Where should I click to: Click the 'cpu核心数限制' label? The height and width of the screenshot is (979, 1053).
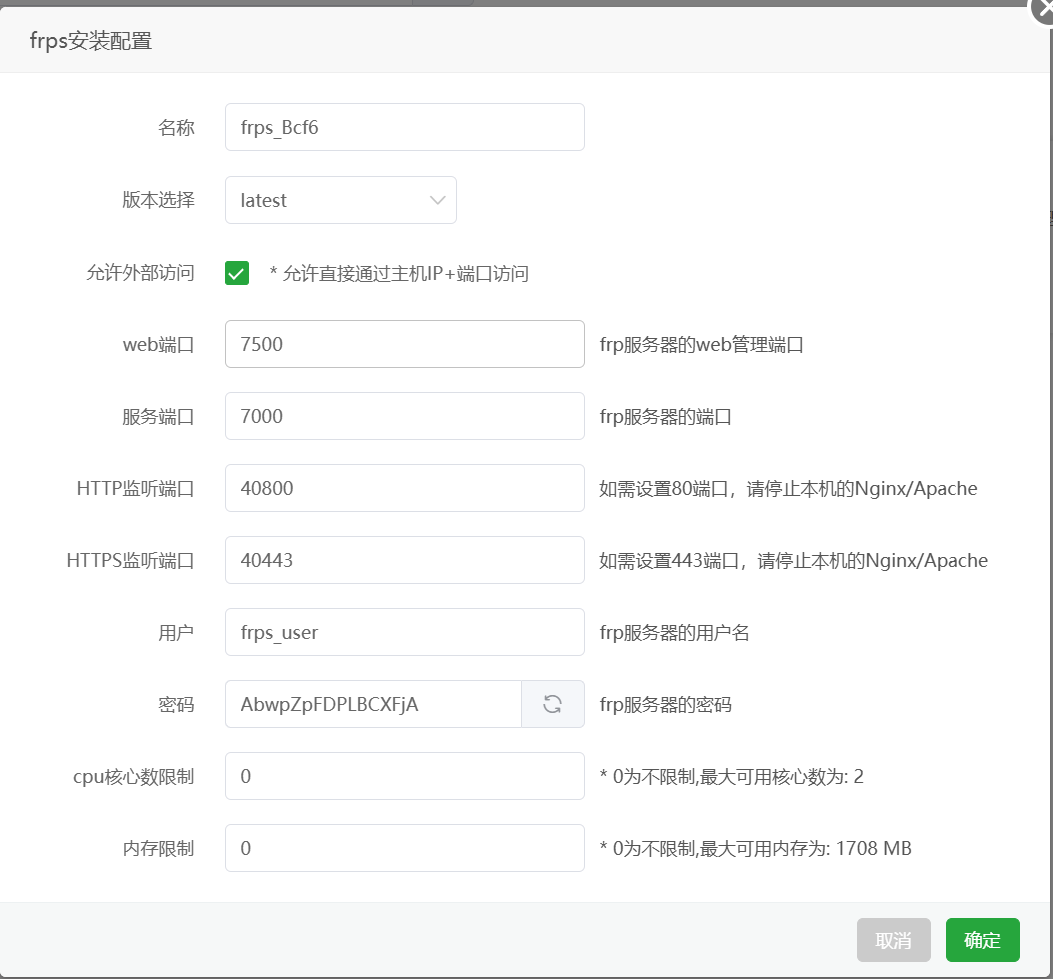[134, 777]
